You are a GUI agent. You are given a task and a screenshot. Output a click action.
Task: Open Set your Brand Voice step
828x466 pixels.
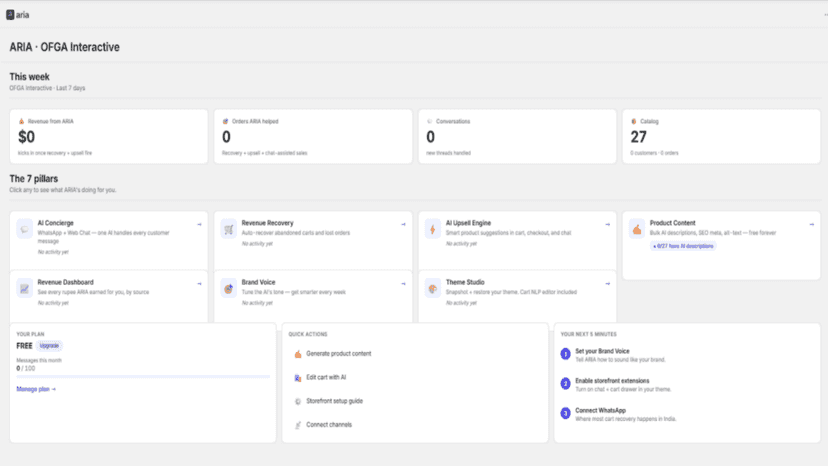click(x=602, y=351)
